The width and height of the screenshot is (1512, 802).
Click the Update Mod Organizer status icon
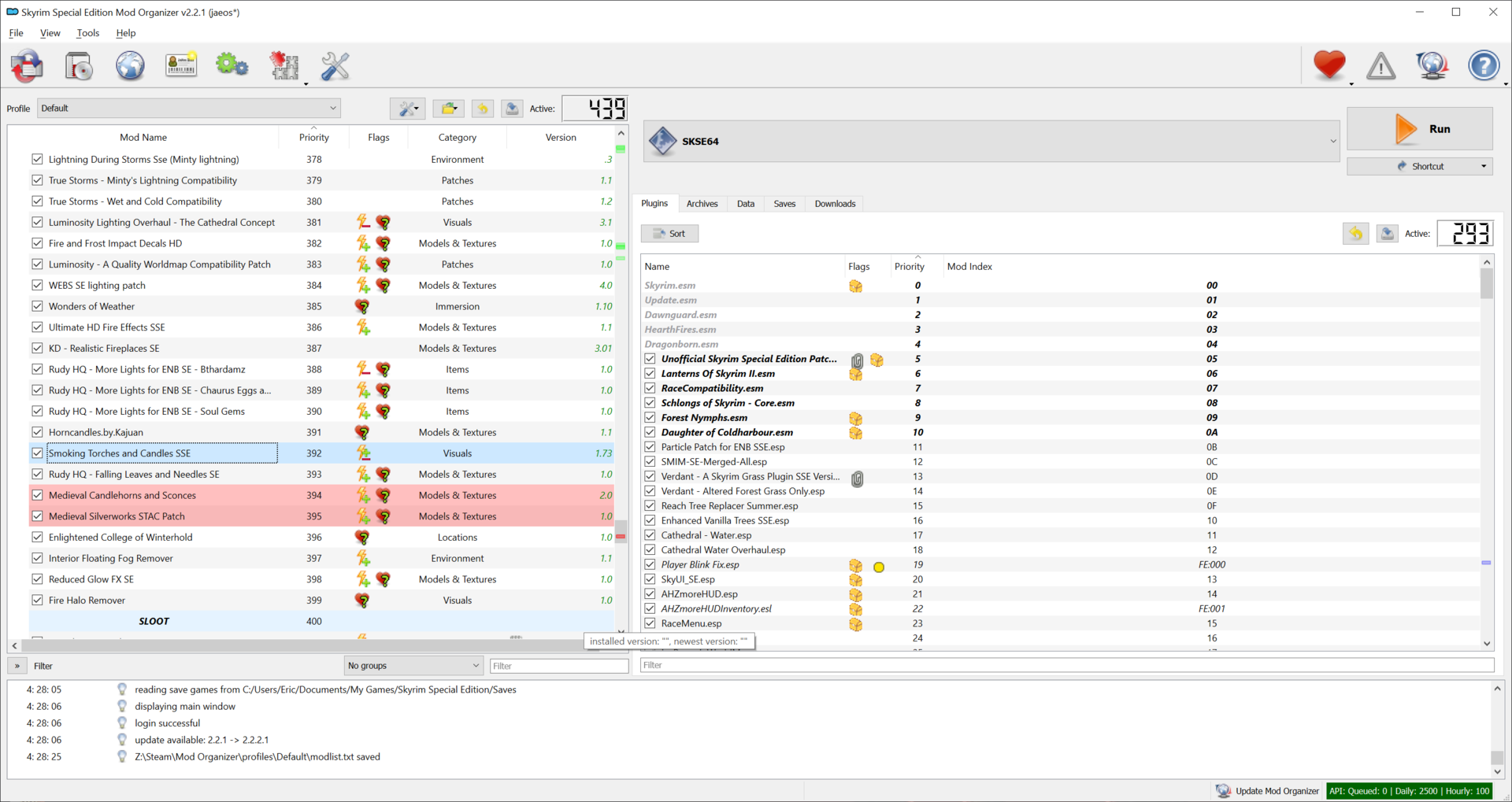click(1223, 791)
